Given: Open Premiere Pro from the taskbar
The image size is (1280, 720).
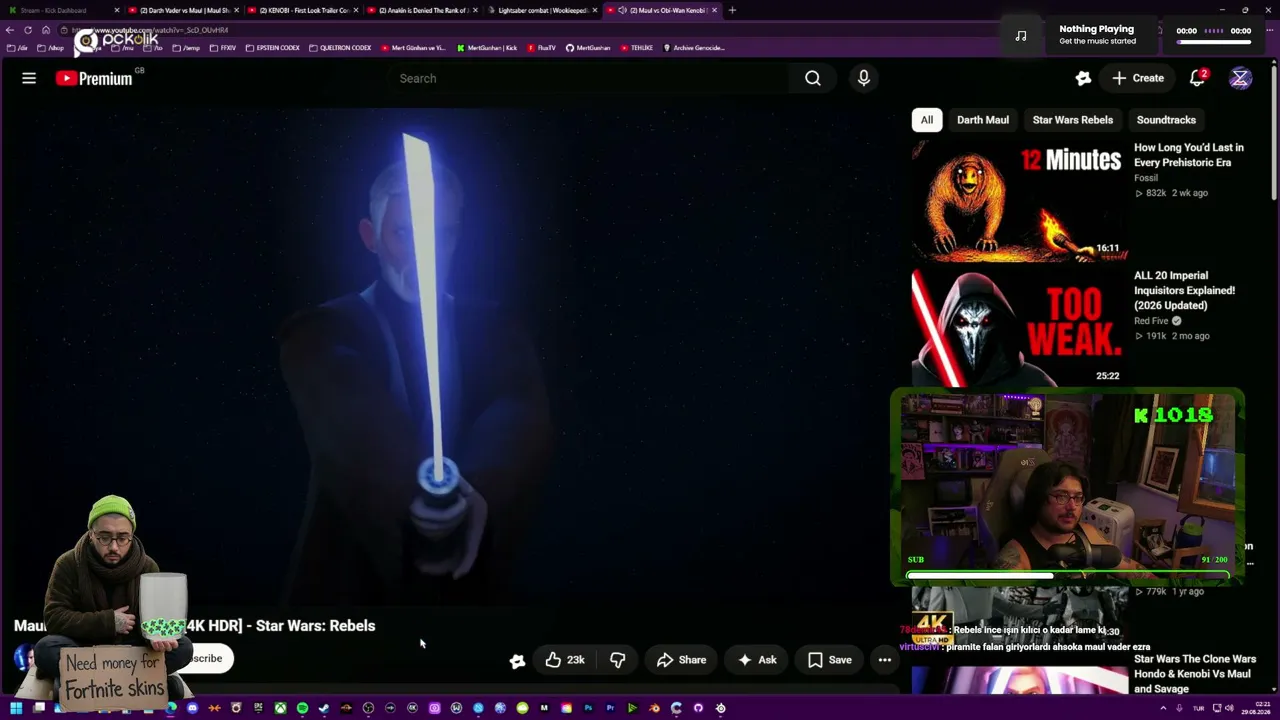Looking at the screenshot, I should click(610, 708).
